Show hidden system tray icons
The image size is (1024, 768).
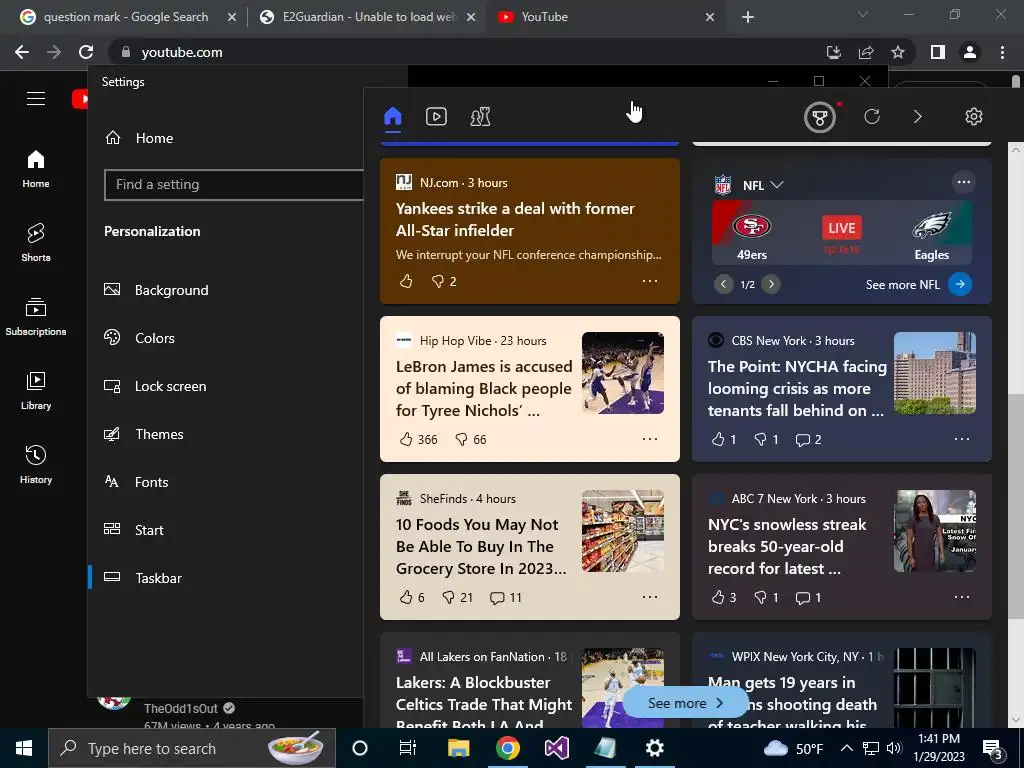pos(846,748)
